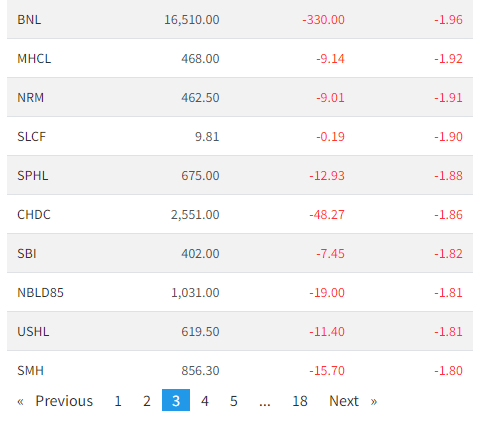Select the SPHL stock symbol

(x=33, y=176)
